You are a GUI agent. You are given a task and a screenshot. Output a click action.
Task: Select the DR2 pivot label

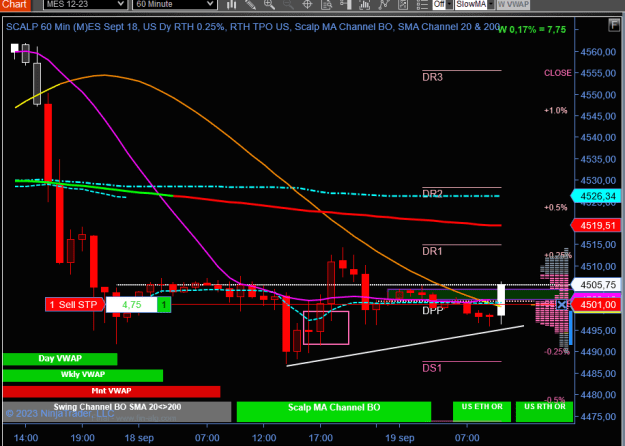tap(432, 194)
